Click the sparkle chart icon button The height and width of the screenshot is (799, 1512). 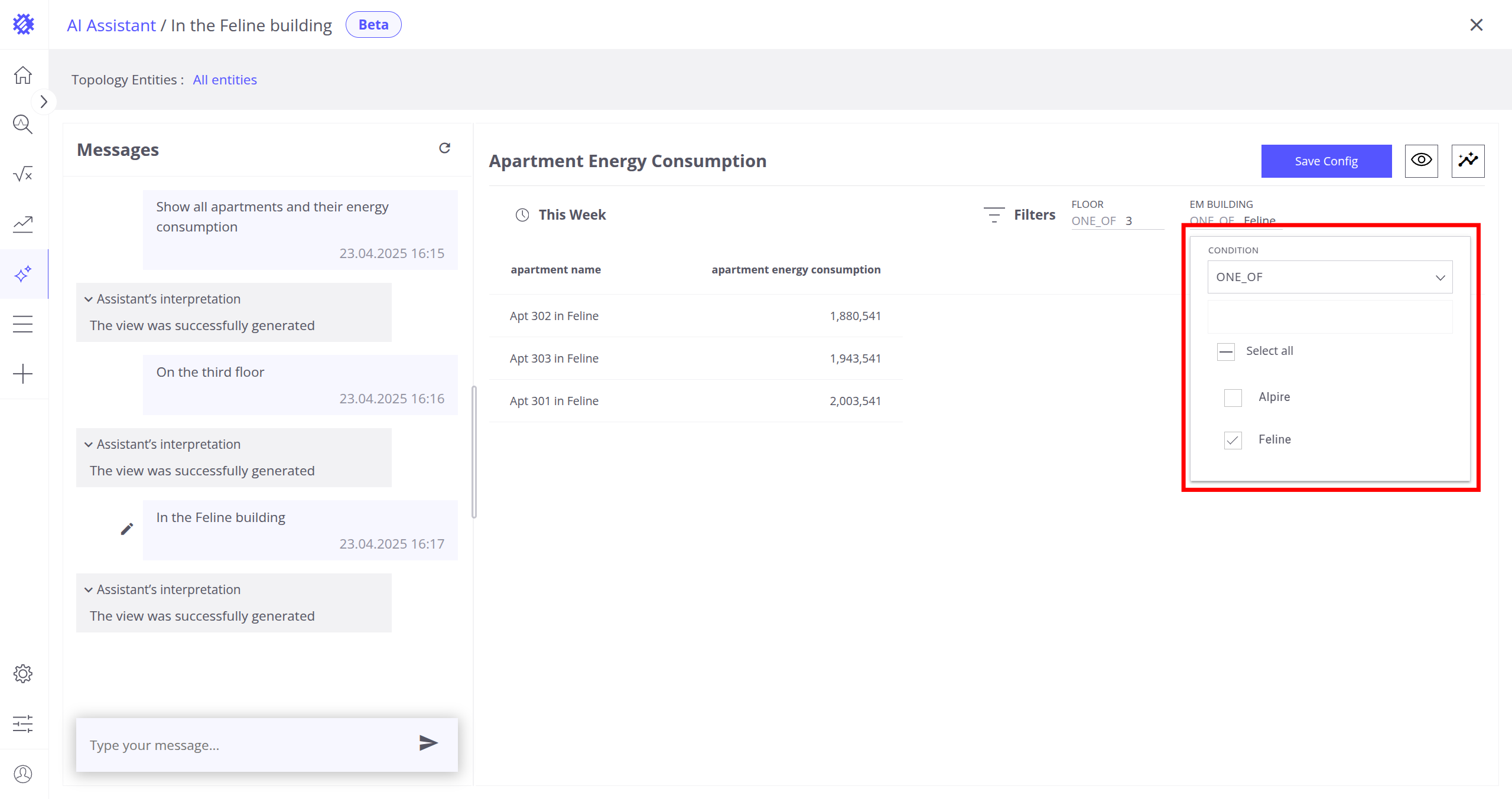[1467, 161]
